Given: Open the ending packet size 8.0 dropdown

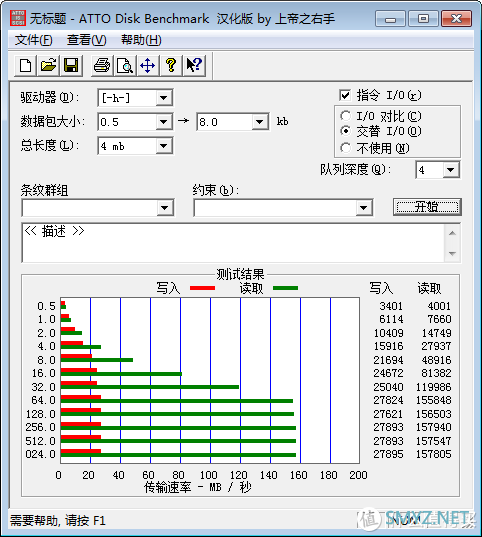Looking at the screenshot, I should click(260, 122).
